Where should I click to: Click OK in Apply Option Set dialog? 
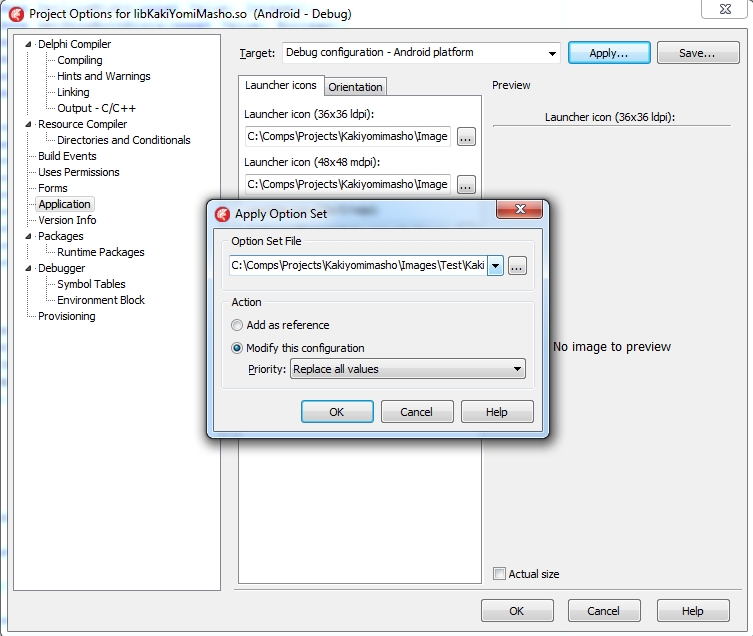(x=337, y=412)
